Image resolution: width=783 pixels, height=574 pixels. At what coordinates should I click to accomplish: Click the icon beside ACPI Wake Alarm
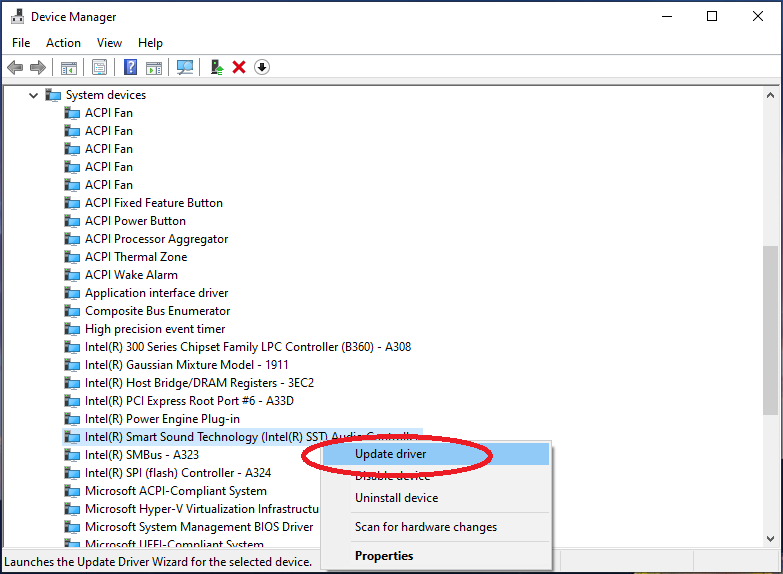click(x=72, y=275)
